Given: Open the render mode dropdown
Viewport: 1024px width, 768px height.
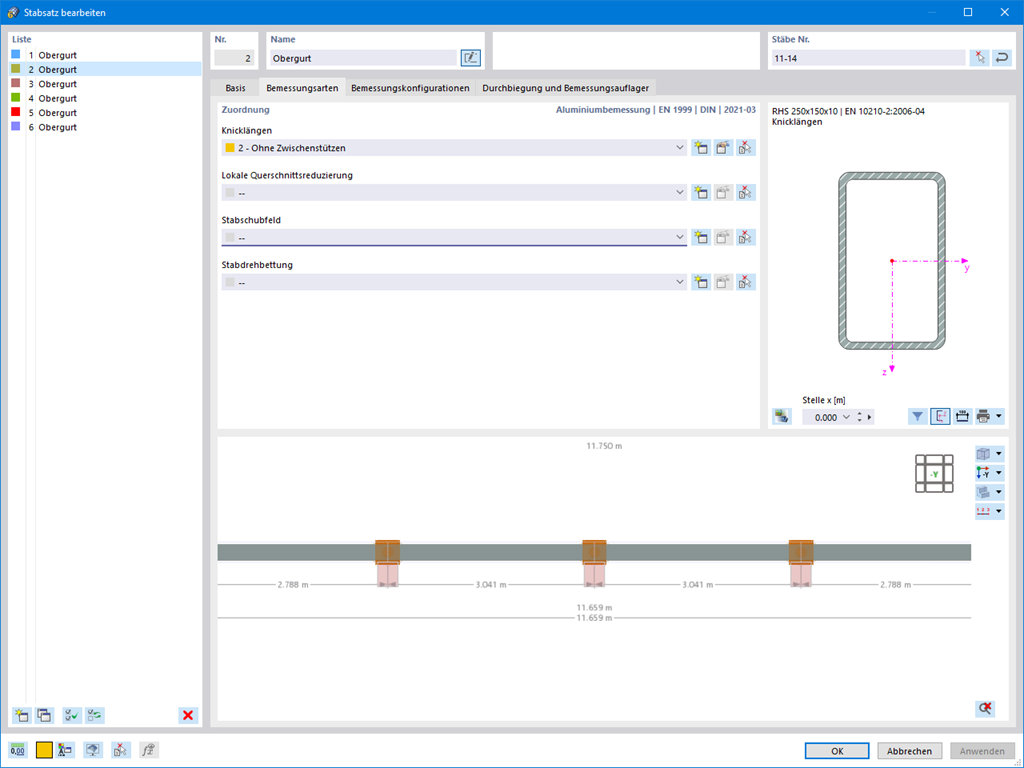Looking at the screenshot, I should pyautogui.click(x=999, y=492).
